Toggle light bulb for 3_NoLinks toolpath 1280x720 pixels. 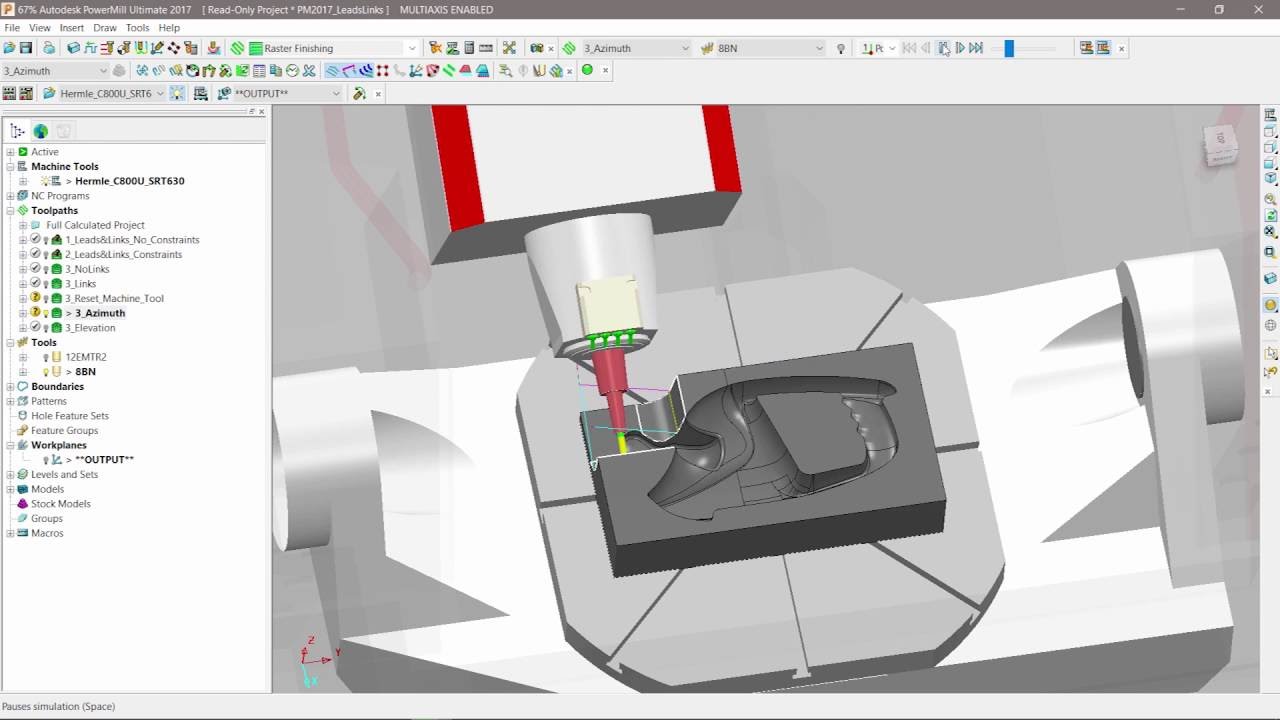pos(46,270)
